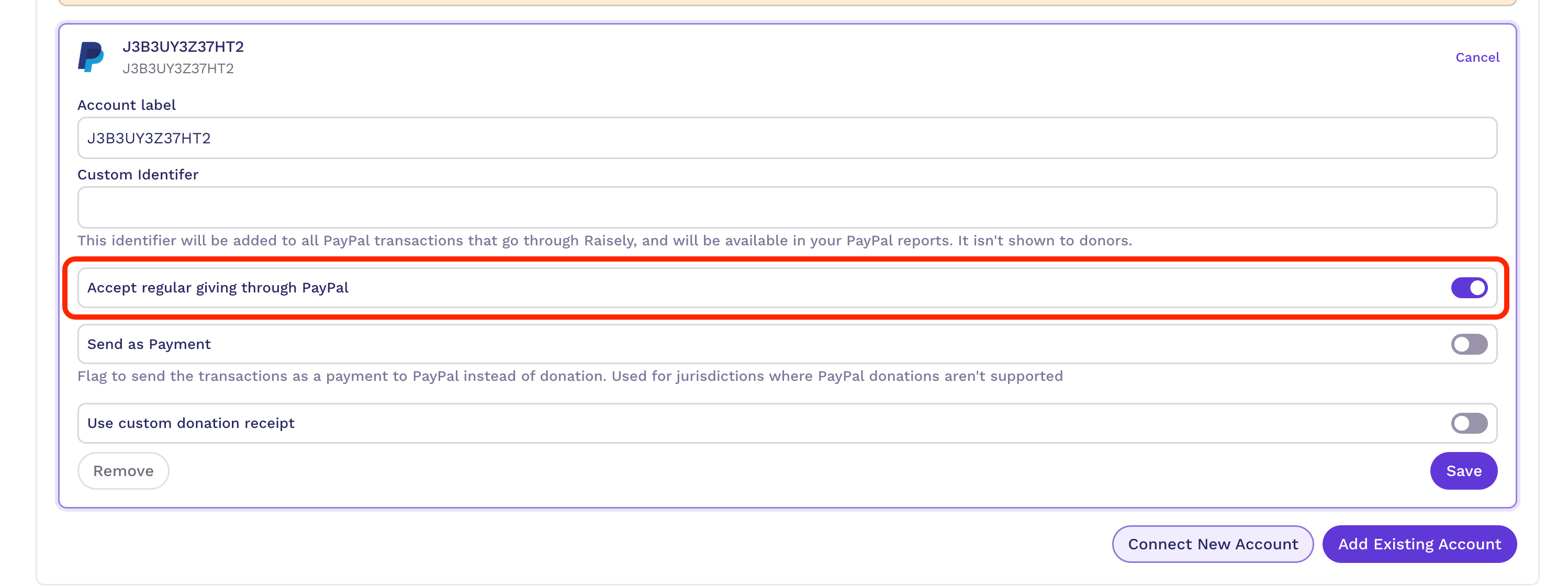Image resolution: width=1568 pixels, height=587 pixels.
Task: Save the PayPal account settings
Action: 1463,471
